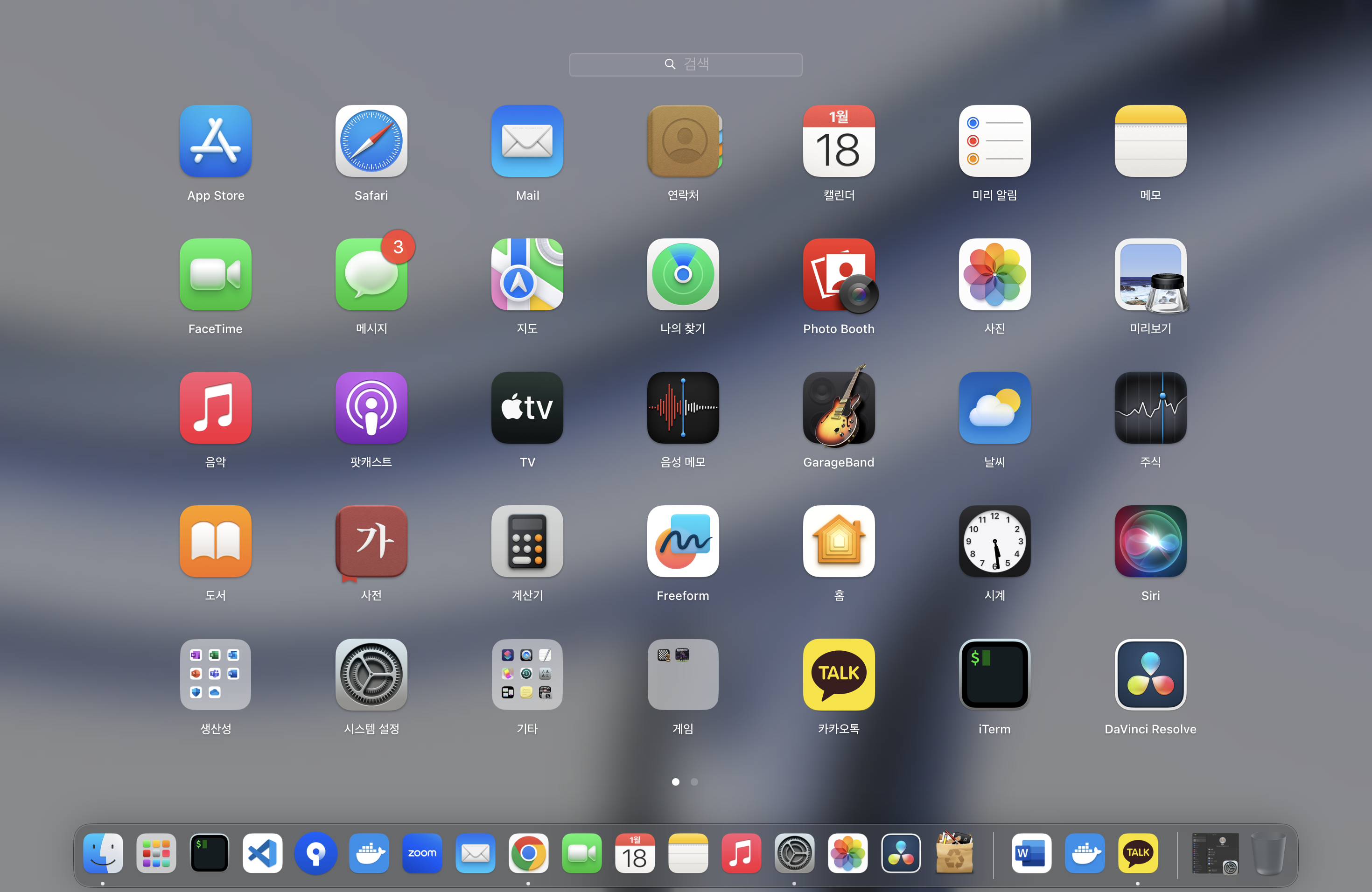
Task: Expand the 생산성 folder
Action: [216, 674]
